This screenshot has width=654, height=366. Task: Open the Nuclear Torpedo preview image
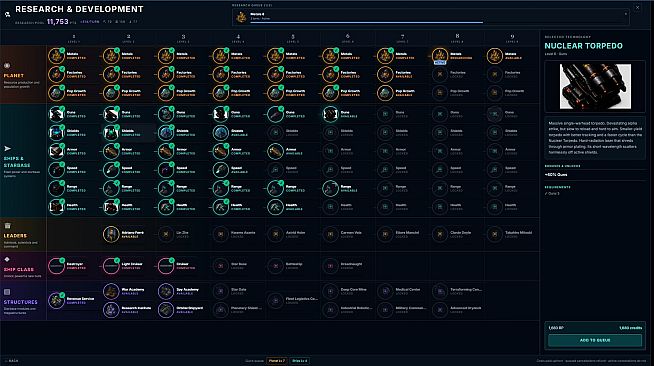[x=595, y=86]
